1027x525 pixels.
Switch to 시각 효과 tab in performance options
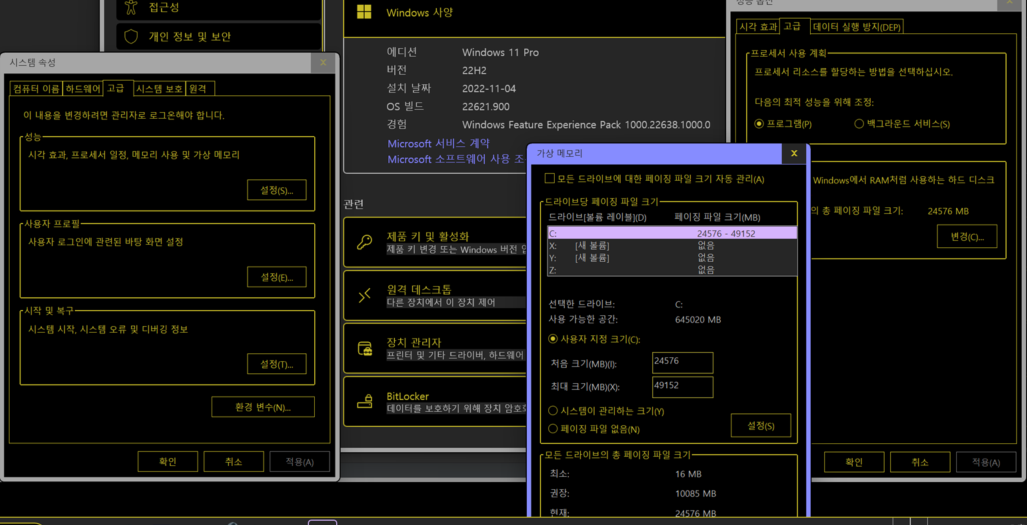pos(758,27)
